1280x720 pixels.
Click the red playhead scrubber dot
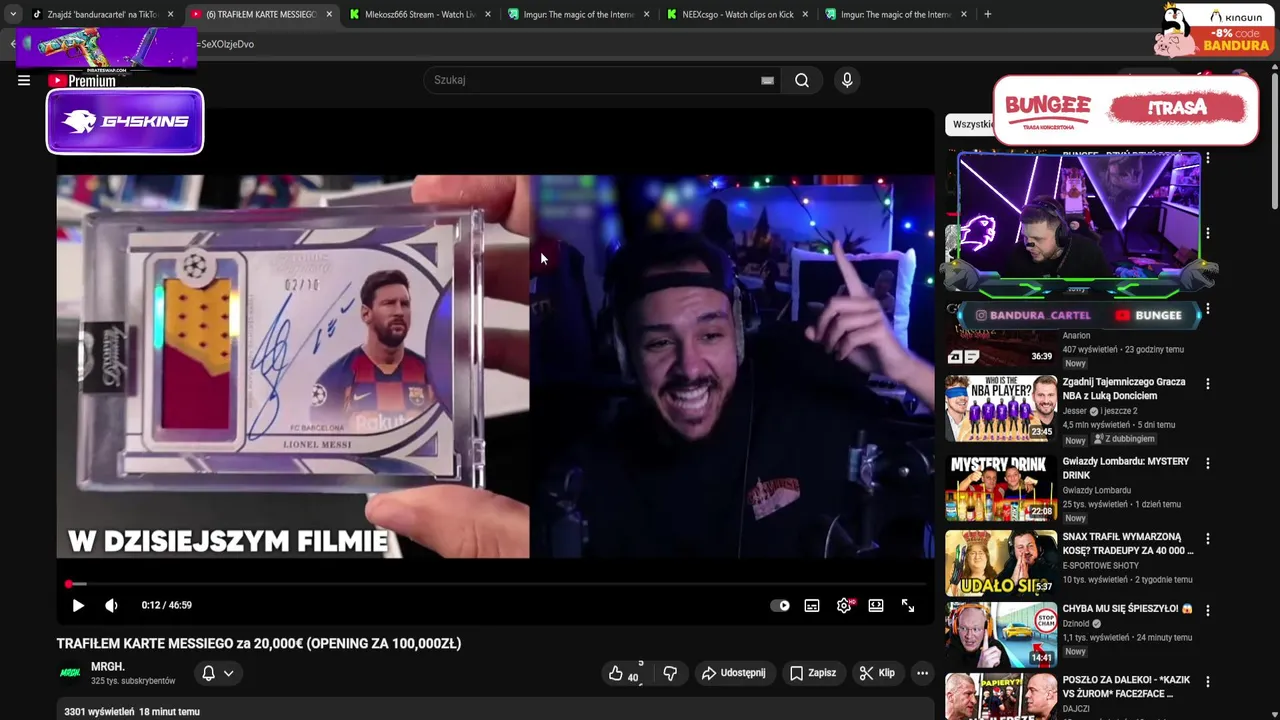tap(69, 584)
